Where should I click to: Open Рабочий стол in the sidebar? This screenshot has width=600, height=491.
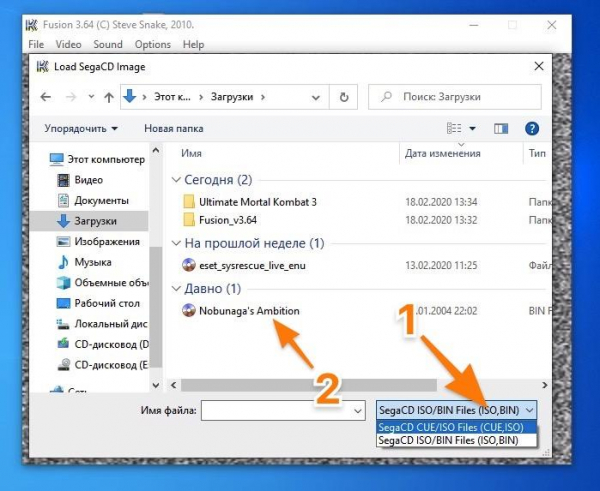(98, 303)
